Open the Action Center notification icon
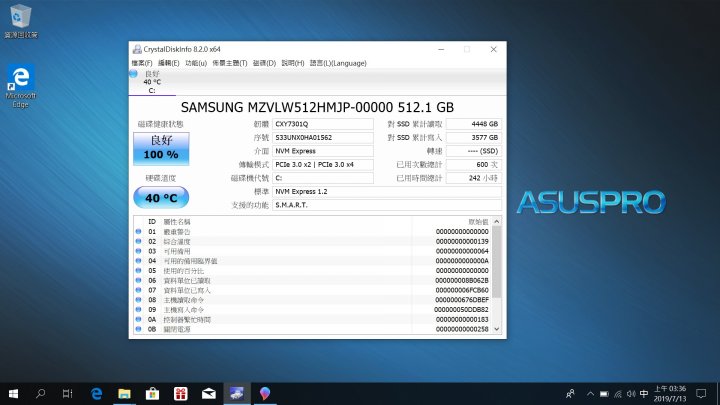The height and width of the screenshot is (405, 720). click(701, 394)
